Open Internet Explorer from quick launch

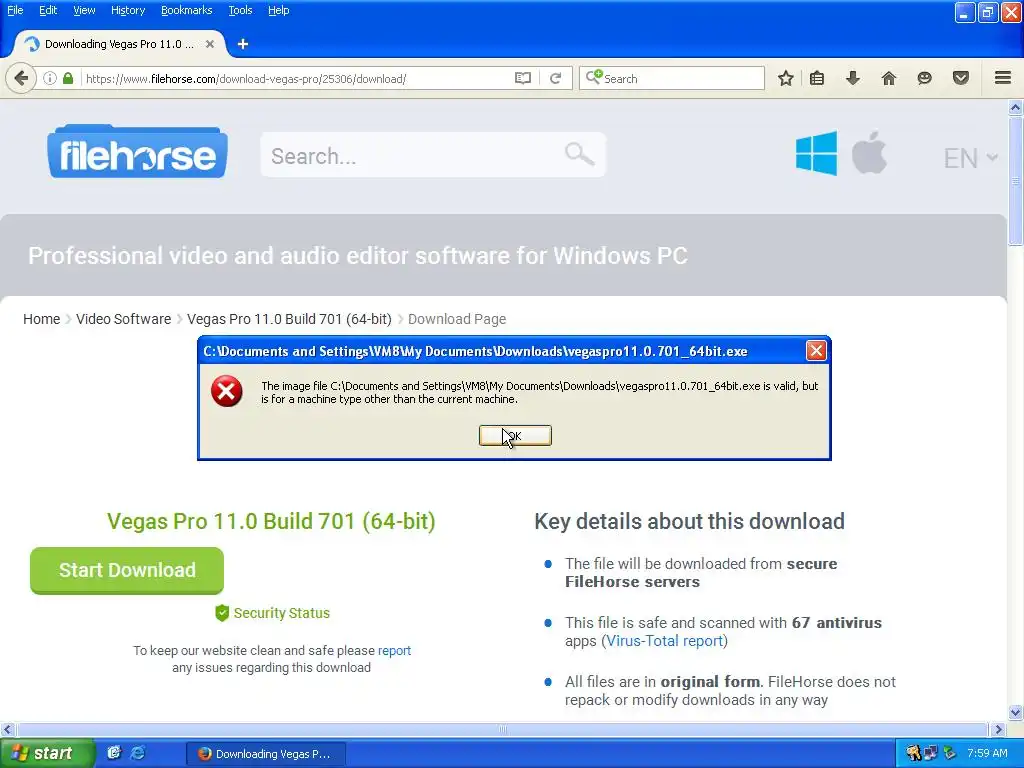click(x=138, y=753)
